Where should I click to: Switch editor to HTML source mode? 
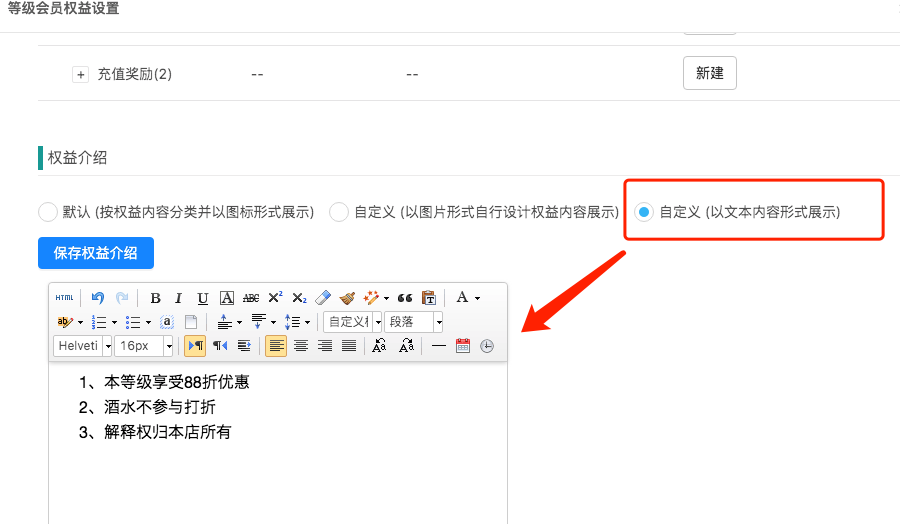(x=64, y=298)
